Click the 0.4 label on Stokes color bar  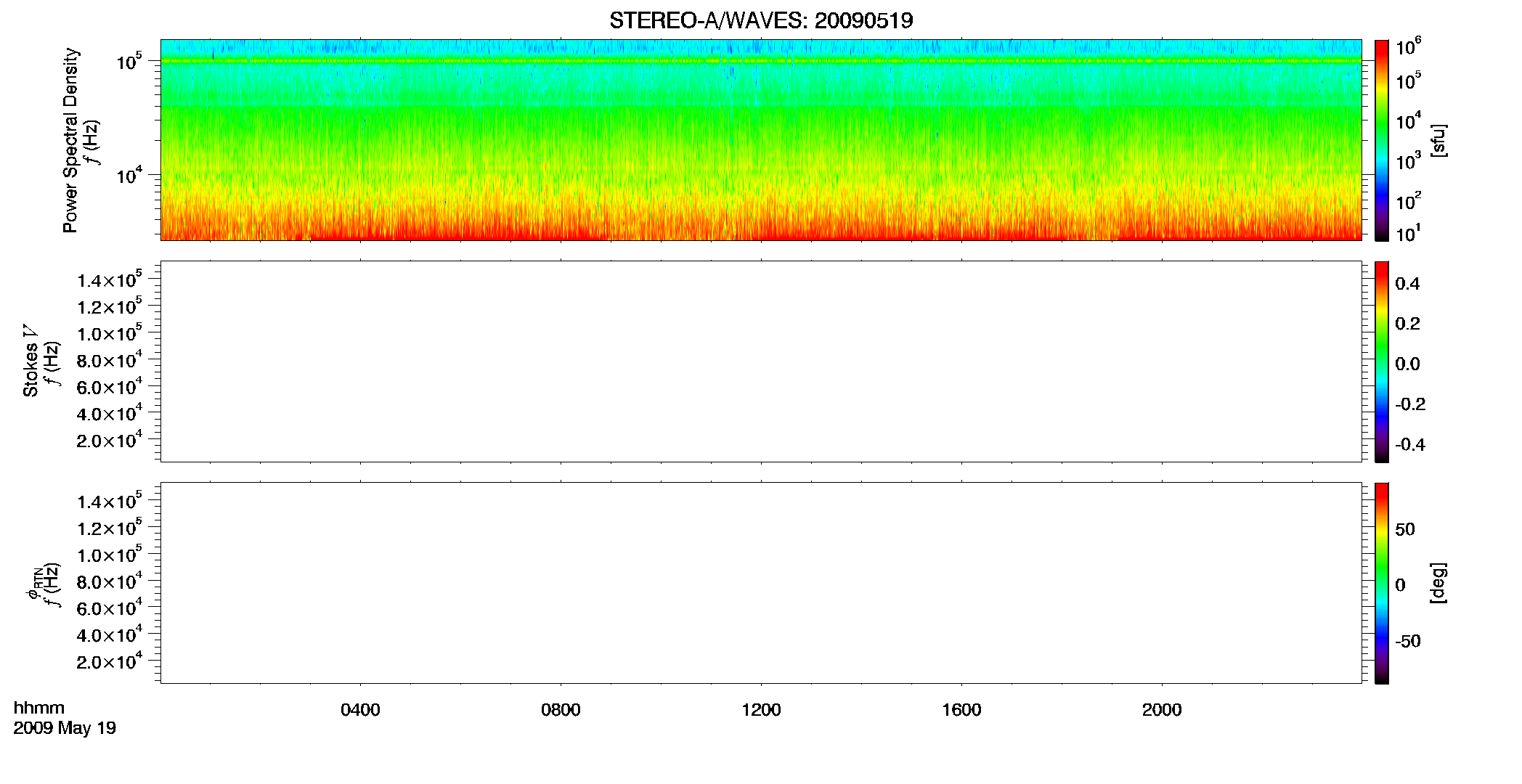click(1407, 284)
